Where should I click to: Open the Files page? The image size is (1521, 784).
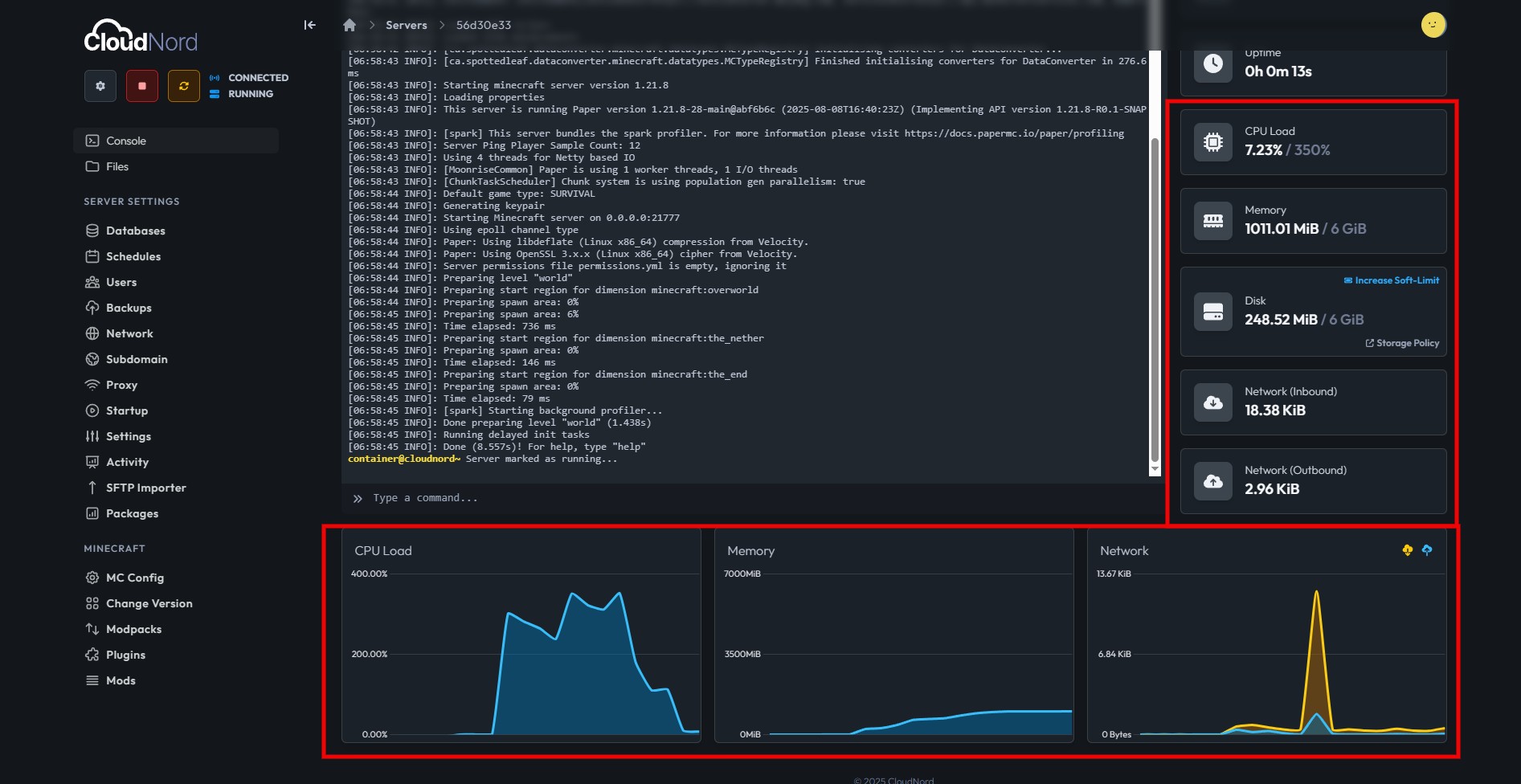coord(176,166)
